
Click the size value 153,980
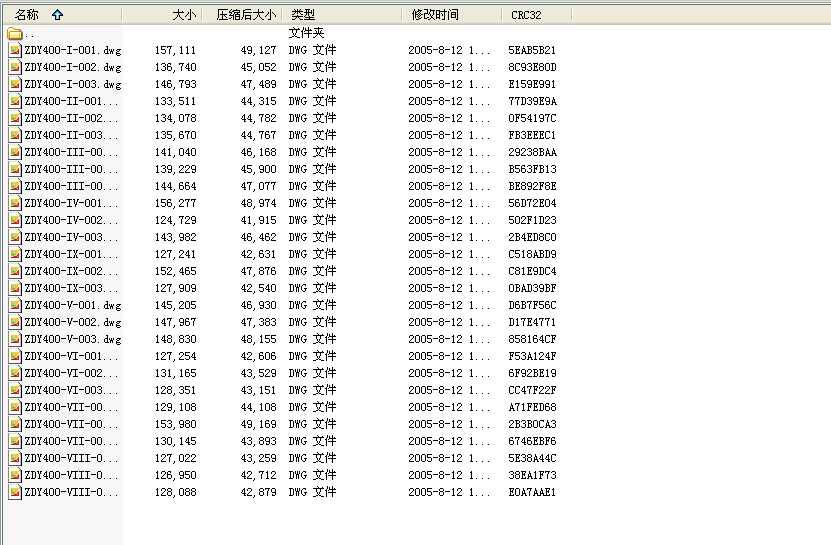coord(175,424)
